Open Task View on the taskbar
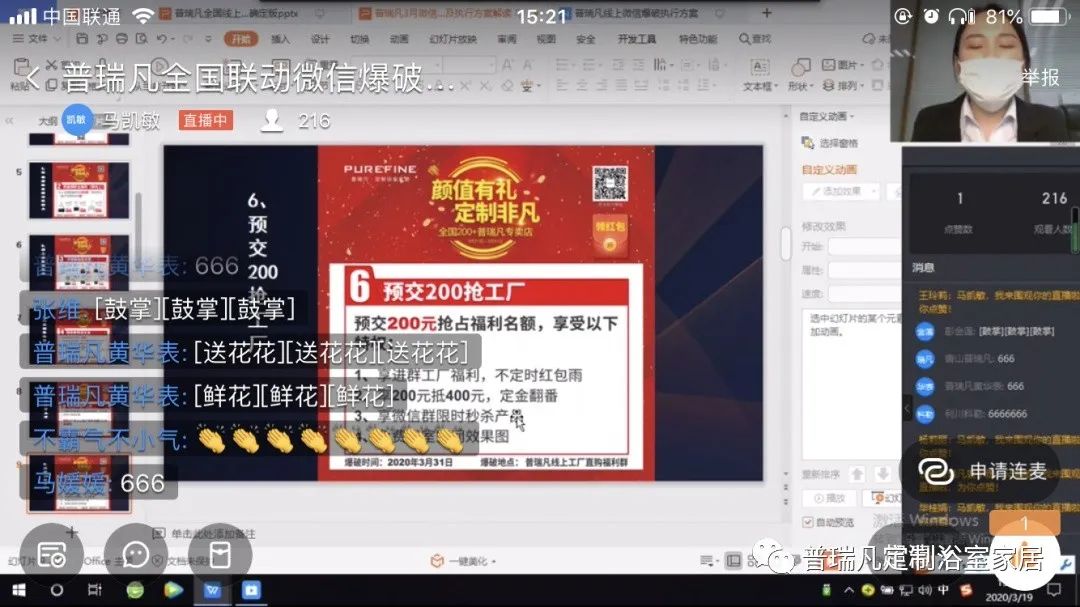This screenshot has width=1080, height=607. (95, 590)
